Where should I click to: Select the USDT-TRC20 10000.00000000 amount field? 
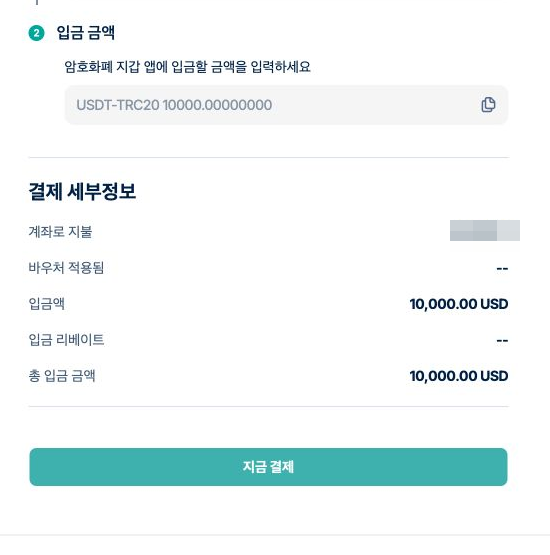click(x=286, y=105)
